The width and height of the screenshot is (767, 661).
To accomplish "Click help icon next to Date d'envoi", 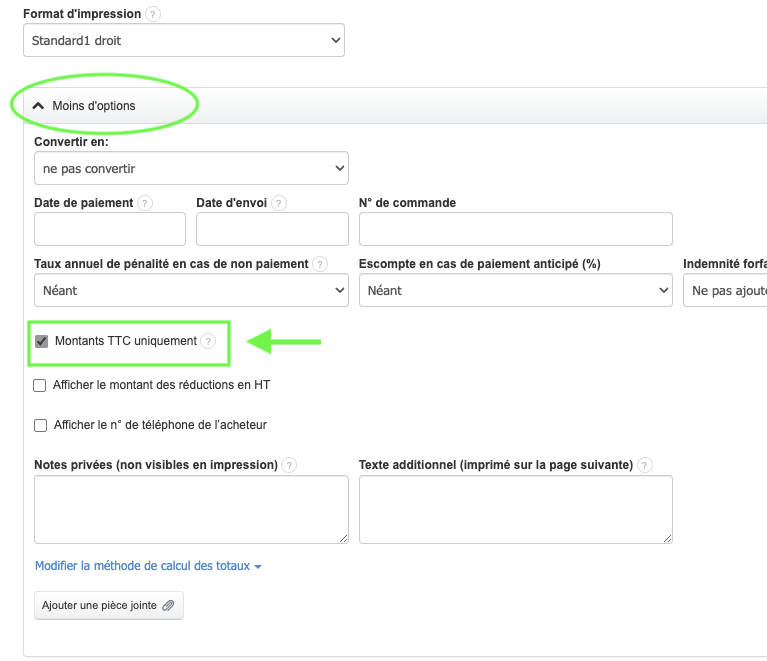I will click(279, 203).
